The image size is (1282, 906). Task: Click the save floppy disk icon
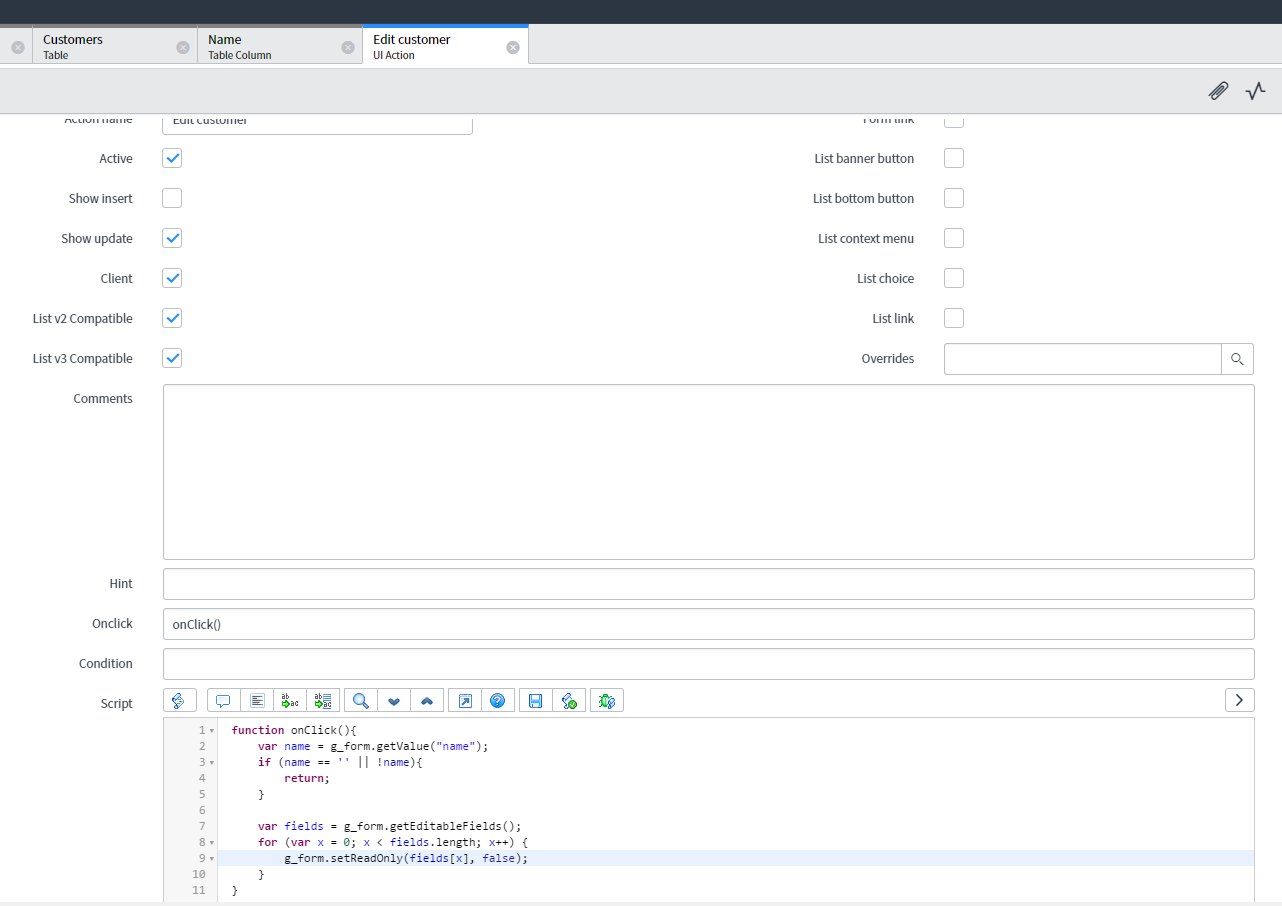(536, 701)
